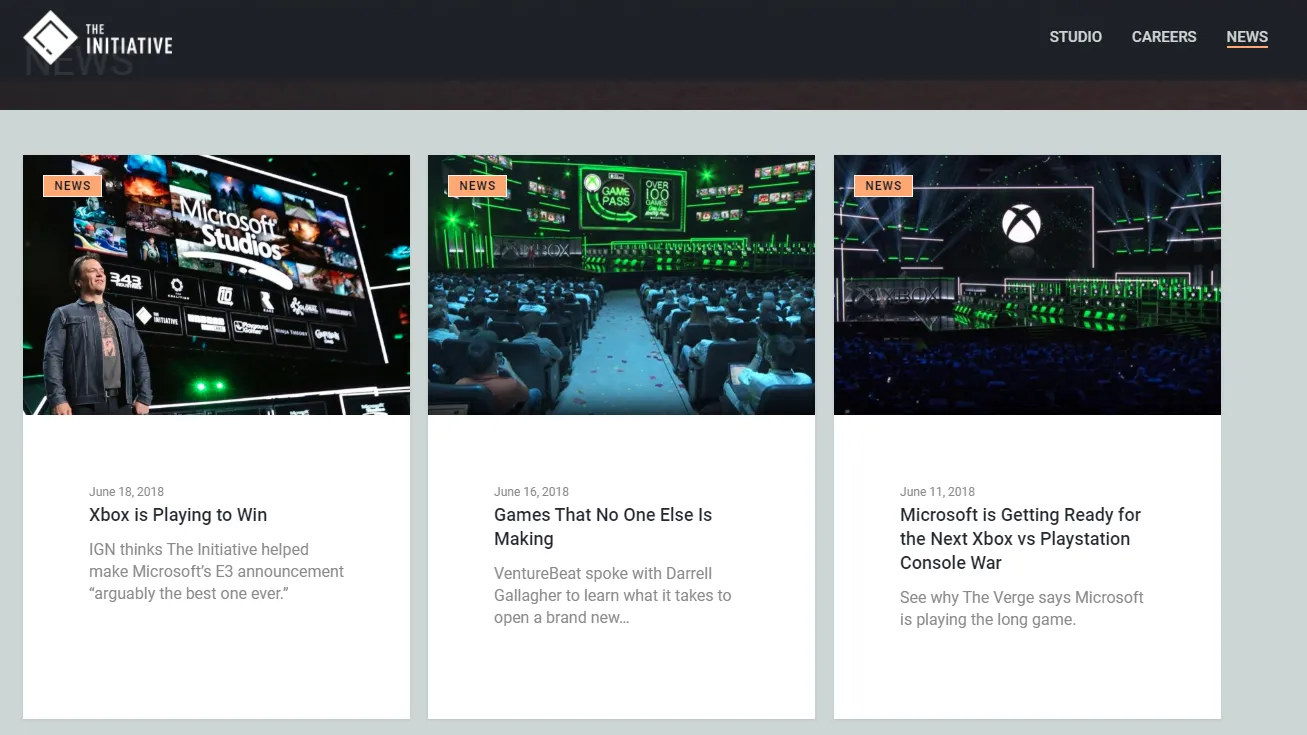
Task: Open the Xbox logo stage photo
Action: [x=1027, y=285]
